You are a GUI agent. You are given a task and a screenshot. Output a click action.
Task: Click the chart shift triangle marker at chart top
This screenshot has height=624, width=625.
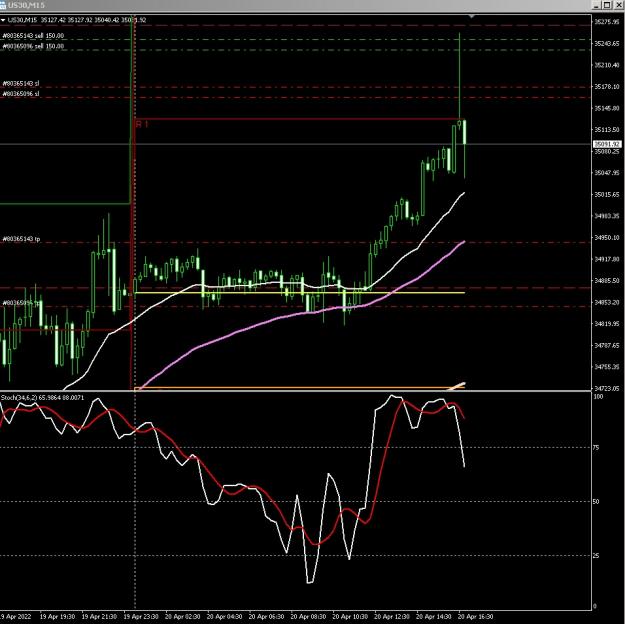472,16
